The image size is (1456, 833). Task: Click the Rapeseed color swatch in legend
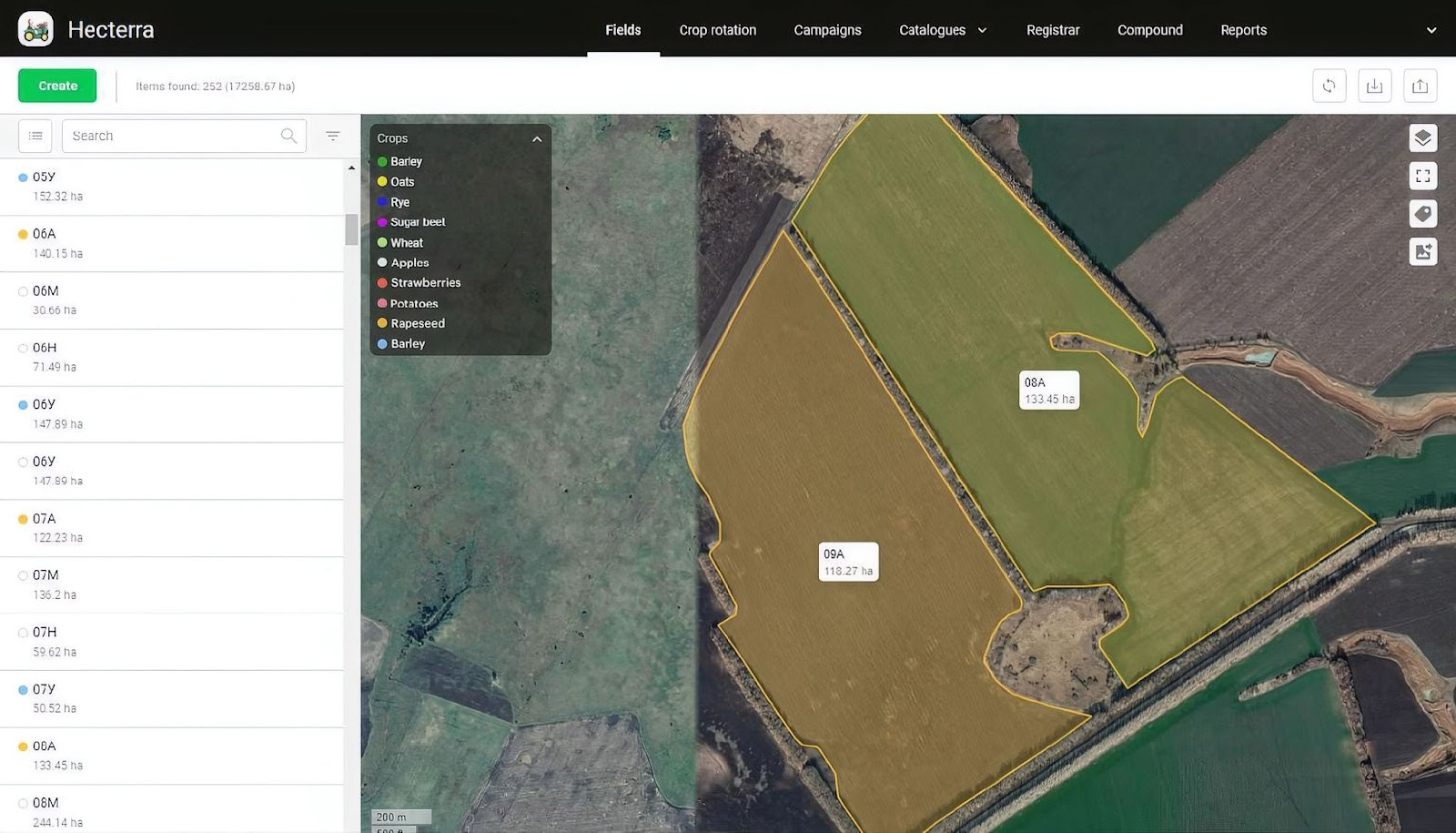(382, 323)
